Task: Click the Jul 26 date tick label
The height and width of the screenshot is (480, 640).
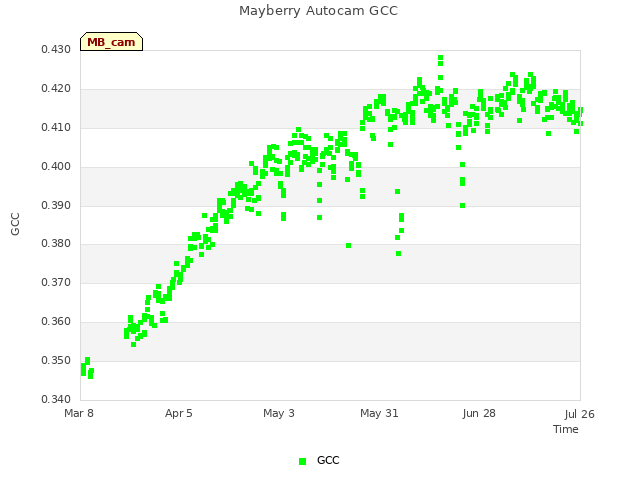Action: click(580, 414)
